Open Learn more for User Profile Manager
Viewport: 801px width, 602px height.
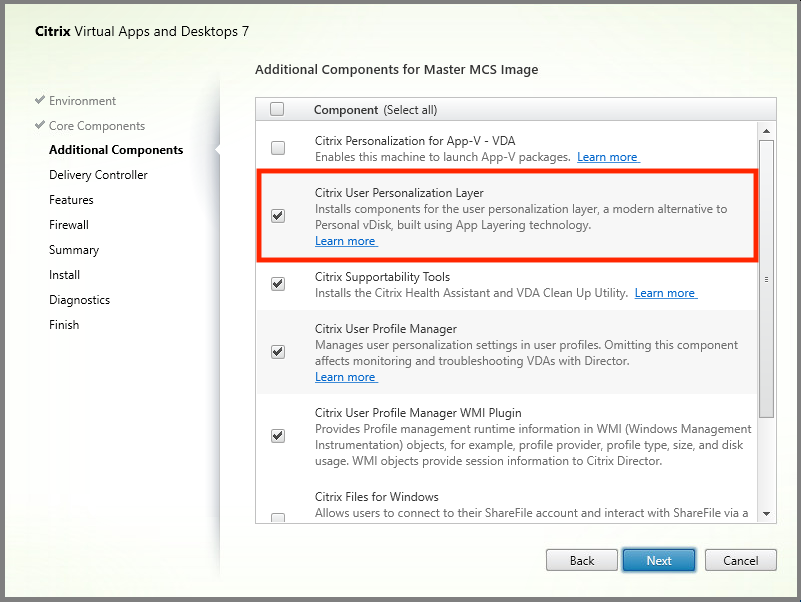[x=345, y=377]
